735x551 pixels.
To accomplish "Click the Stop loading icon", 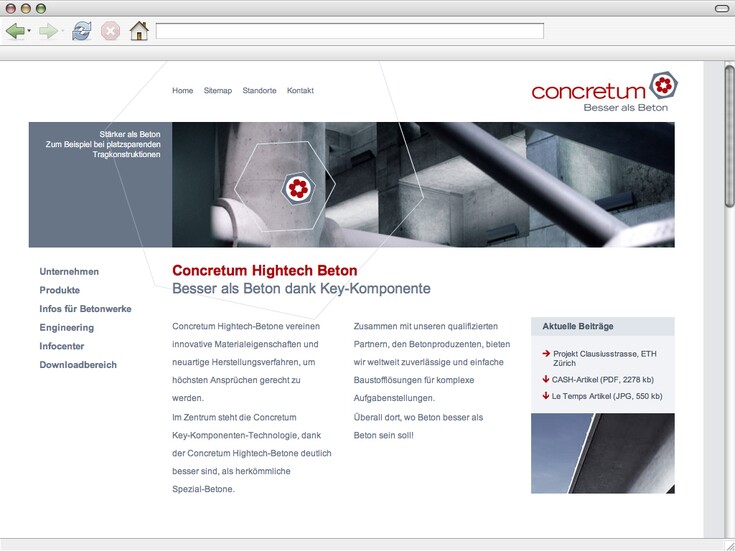I will coord(111,31).
